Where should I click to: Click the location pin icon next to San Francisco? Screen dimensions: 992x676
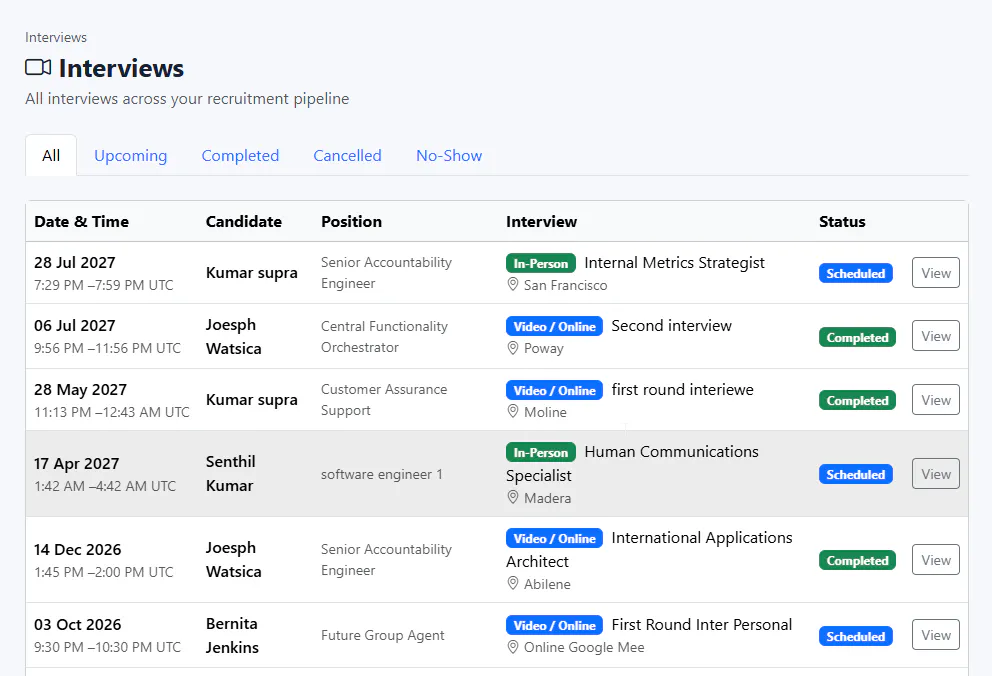pyautogui.click(x=513, y=285)
